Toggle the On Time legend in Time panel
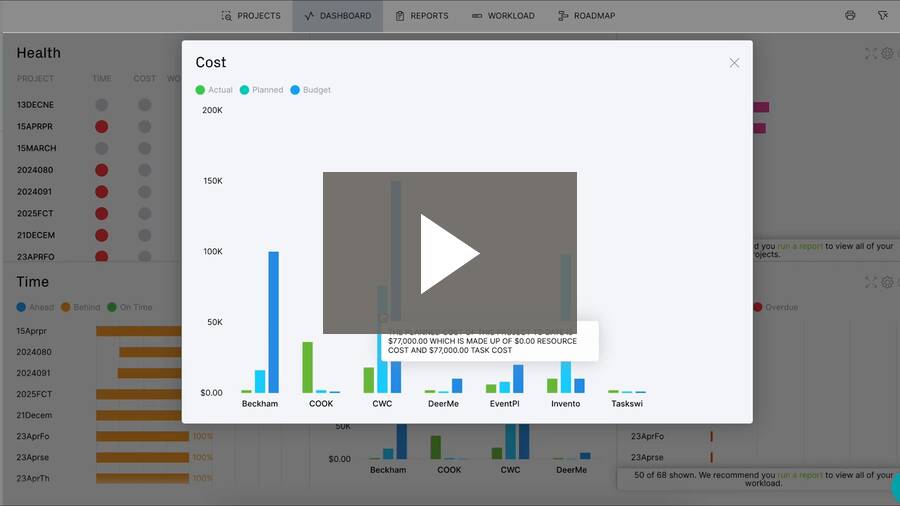 tap(130, 308)
